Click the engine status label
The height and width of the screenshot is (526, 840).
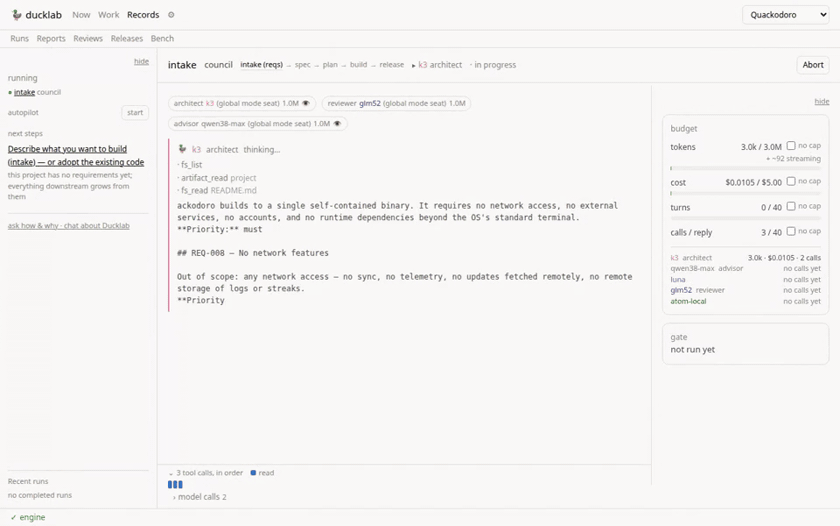pyautogui.click(x=32, y=517)
